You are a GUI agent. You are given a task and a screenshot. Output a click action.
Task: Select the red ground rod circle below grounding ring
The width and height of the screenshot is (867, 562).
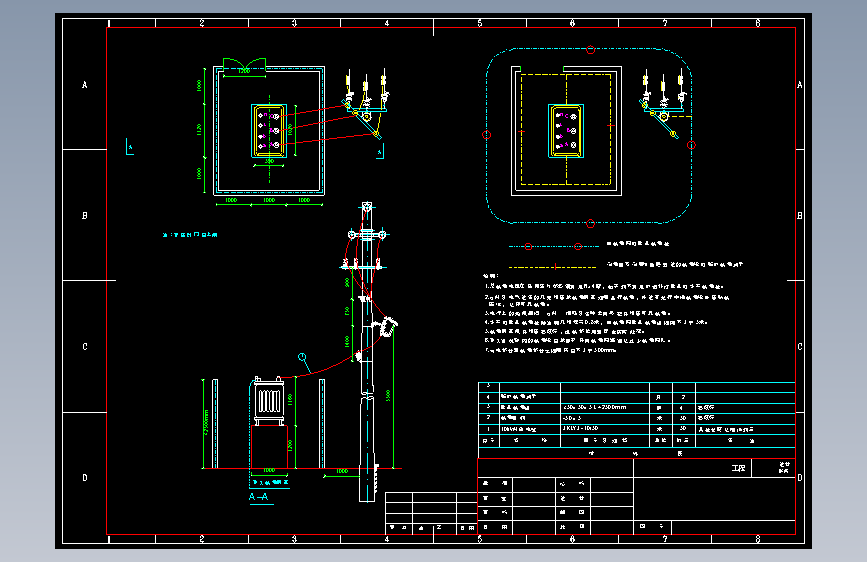(591, 223)
